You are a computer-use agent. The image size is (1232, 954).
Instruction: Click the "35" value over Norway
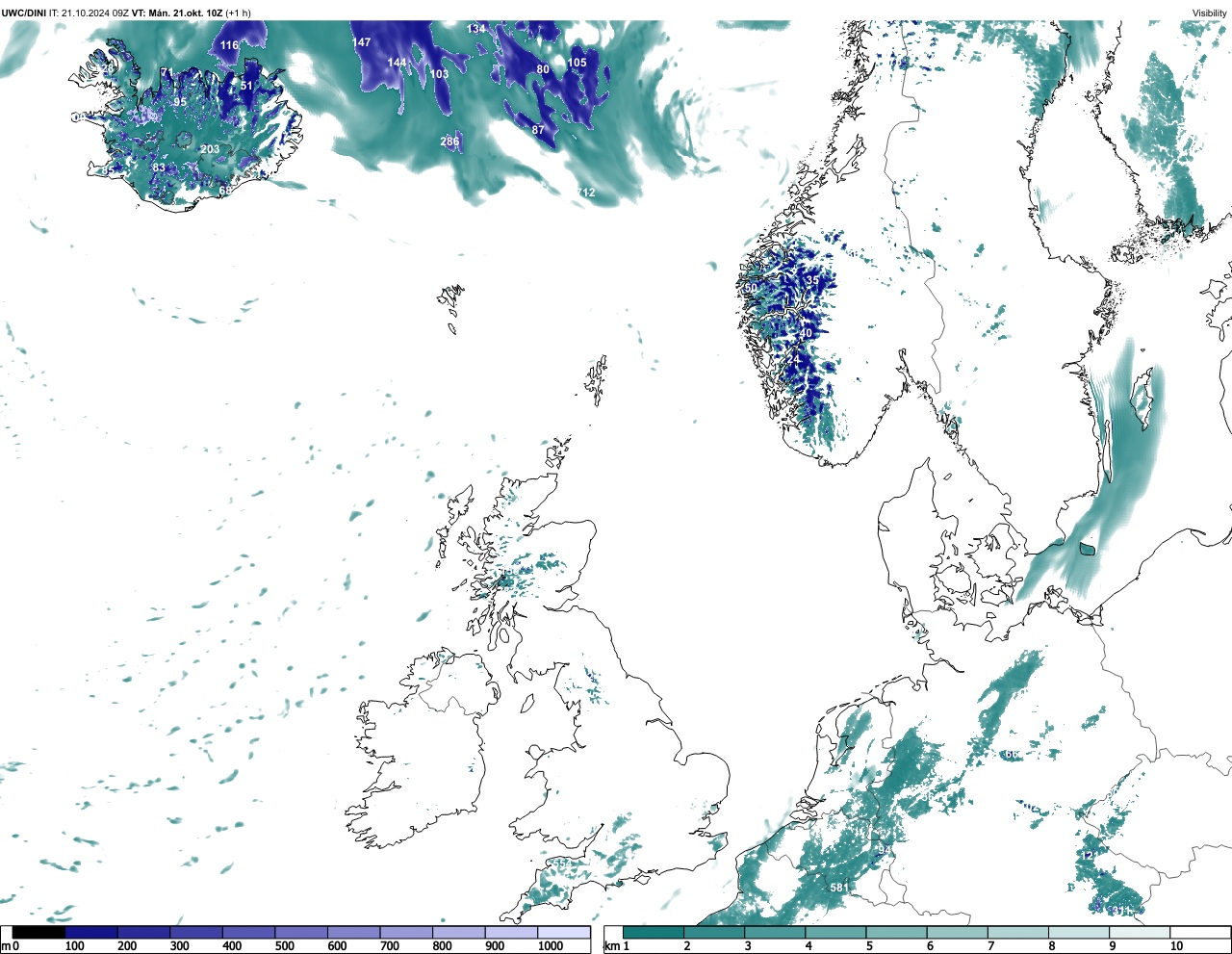click(812, 281)
